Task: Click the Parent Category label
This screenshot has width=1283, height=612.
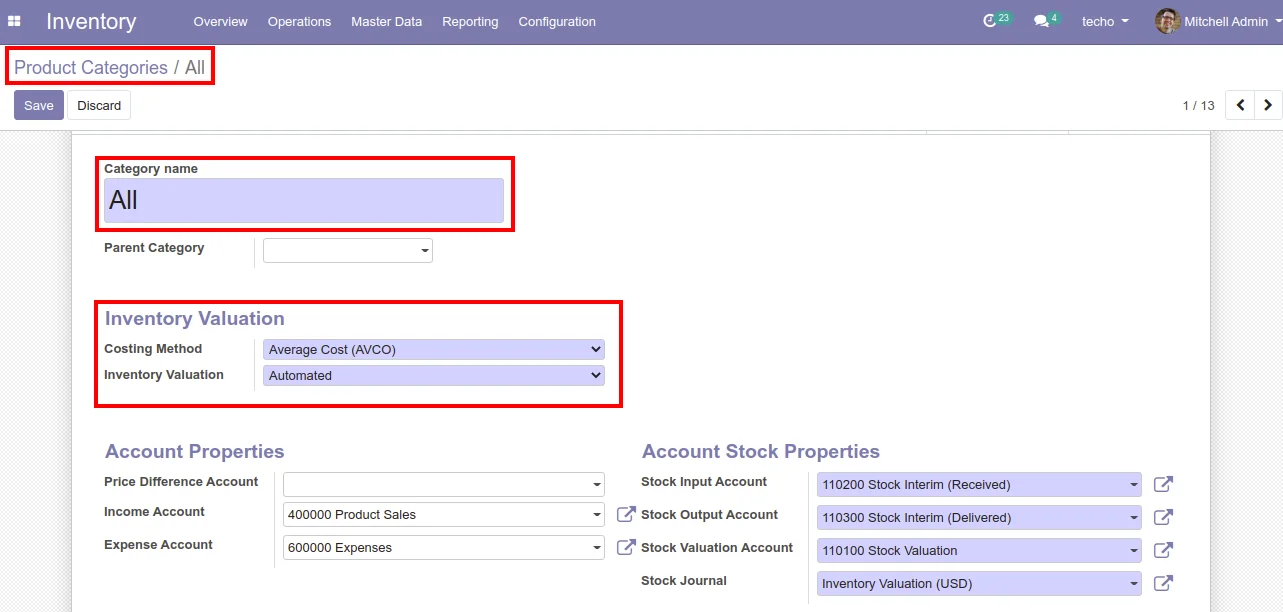Action: tap(154, 248)
